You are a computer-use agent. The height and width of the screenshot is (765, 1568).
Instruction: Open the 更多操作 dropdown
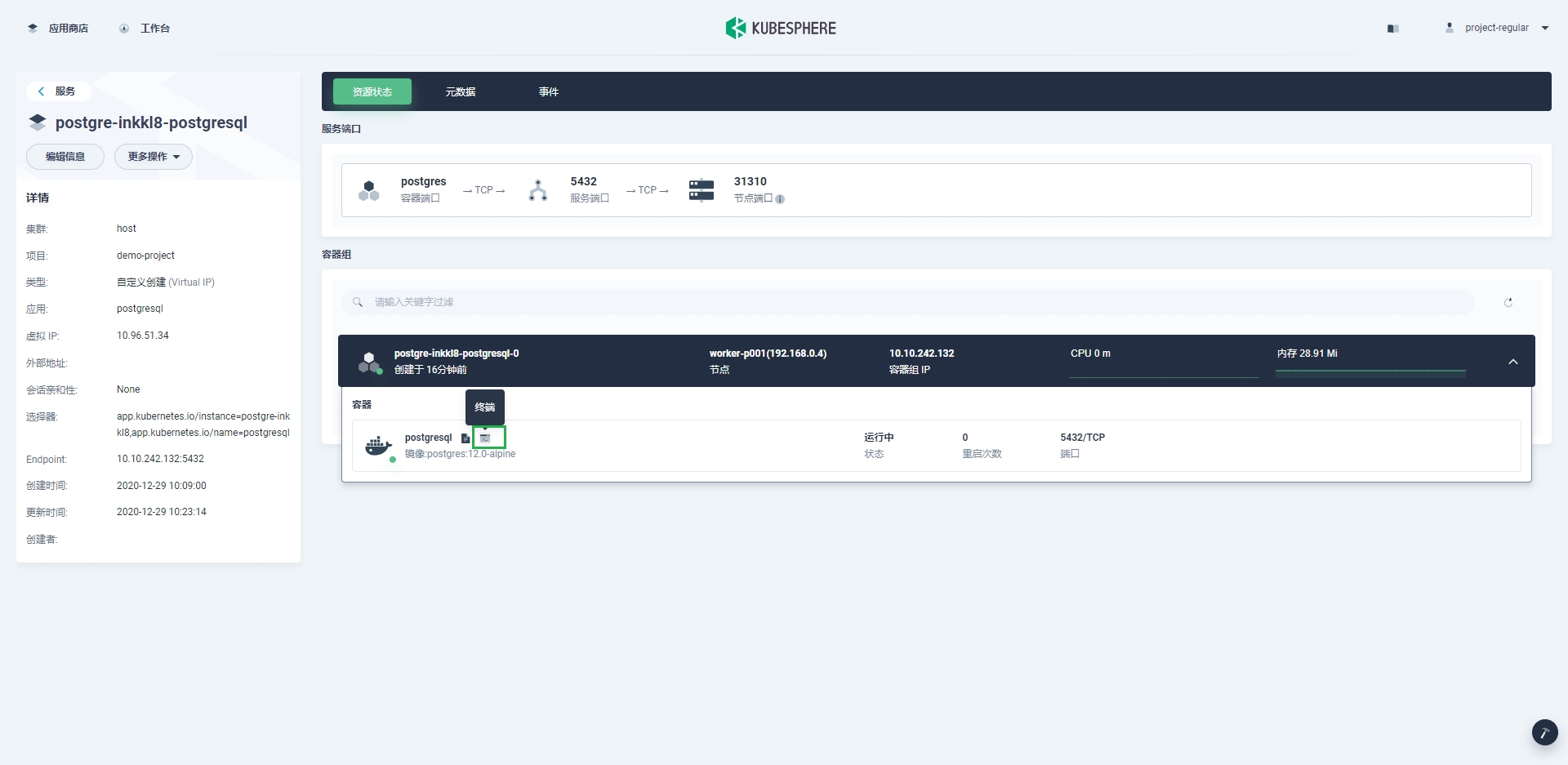point(154,157)
